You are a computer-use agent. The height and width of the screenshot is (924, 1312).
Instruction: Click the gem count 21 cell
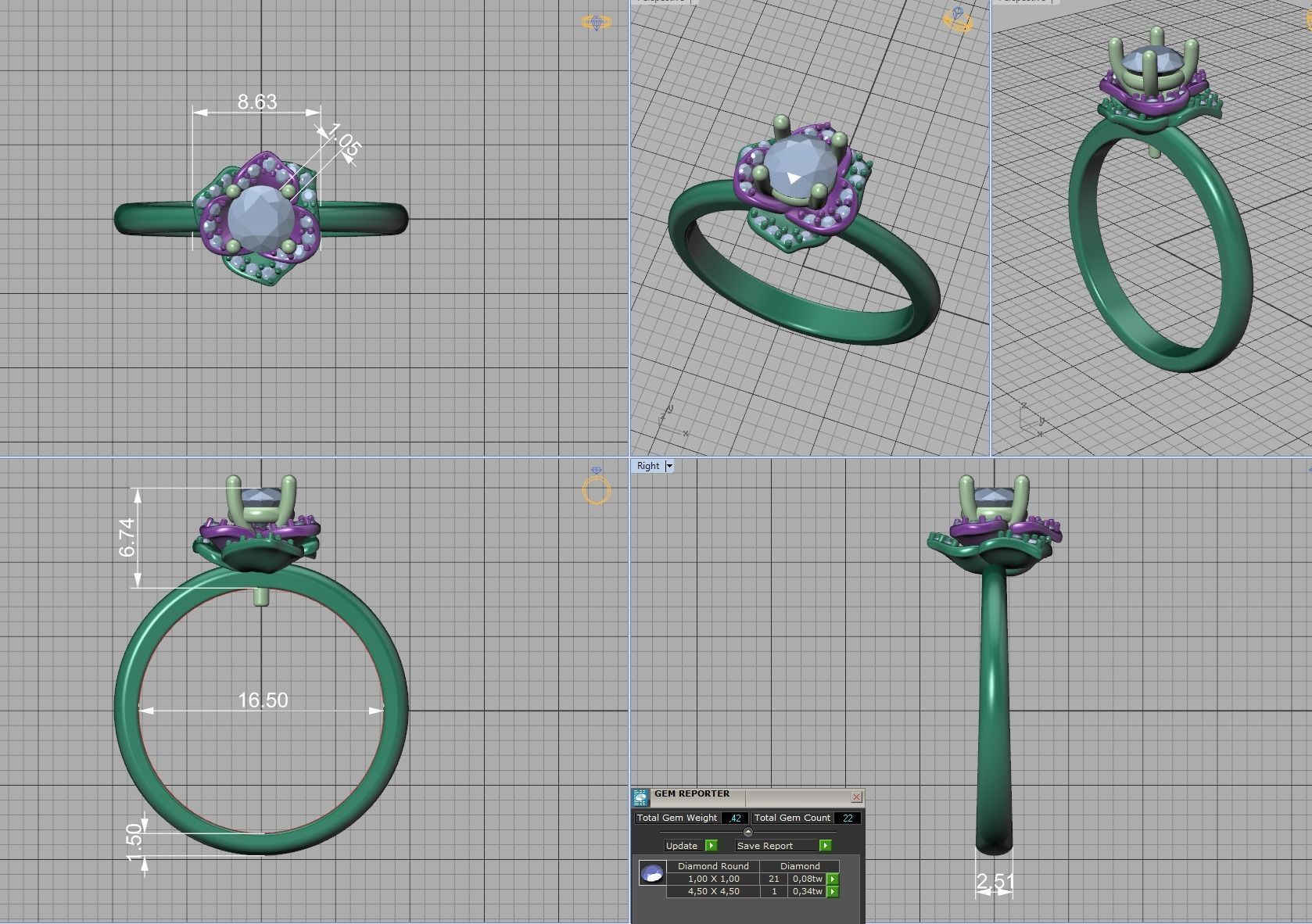click(774, 879)
